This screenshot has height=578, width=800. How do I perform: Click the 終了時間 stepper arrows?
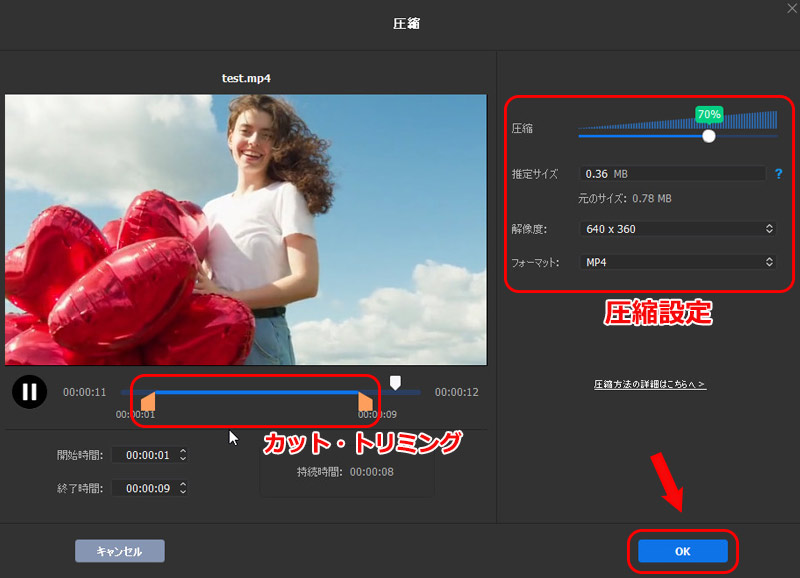(182, 488)
